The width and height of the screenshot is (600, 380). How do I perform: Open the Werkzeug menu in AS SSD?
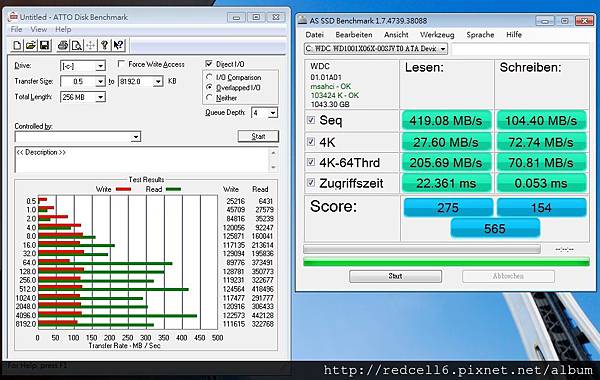tap(437, 35)
